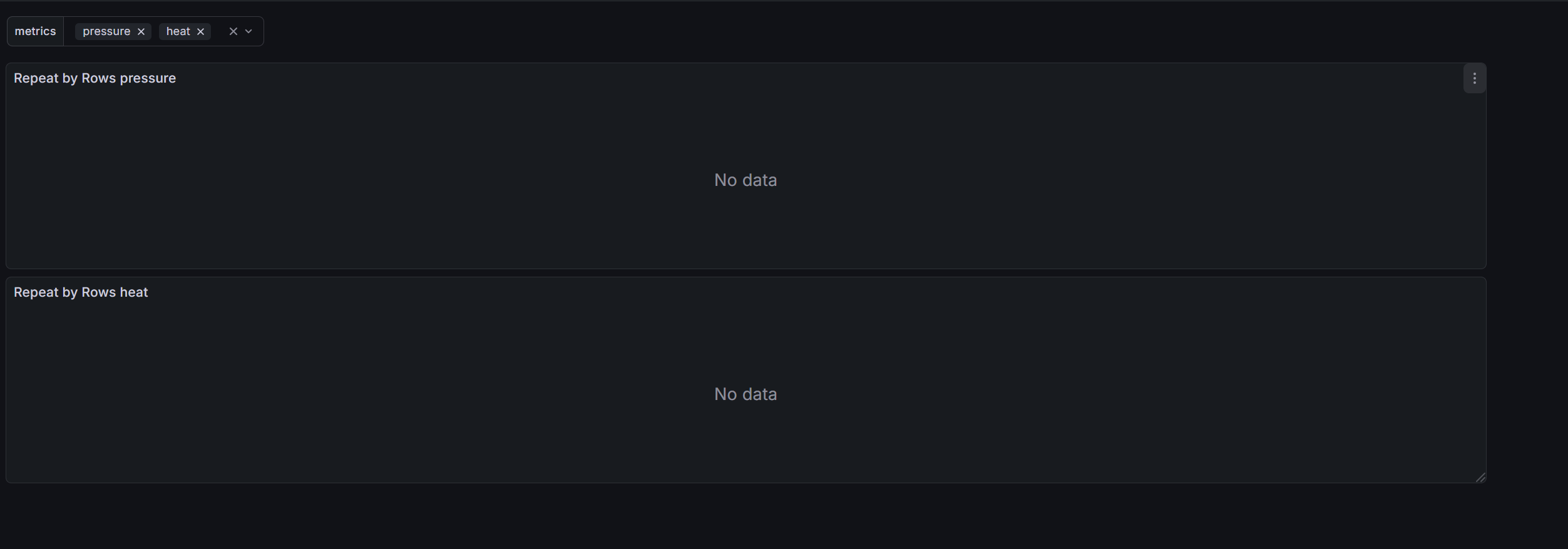Open the pressure panel three-dot menu

(1474, 79)
